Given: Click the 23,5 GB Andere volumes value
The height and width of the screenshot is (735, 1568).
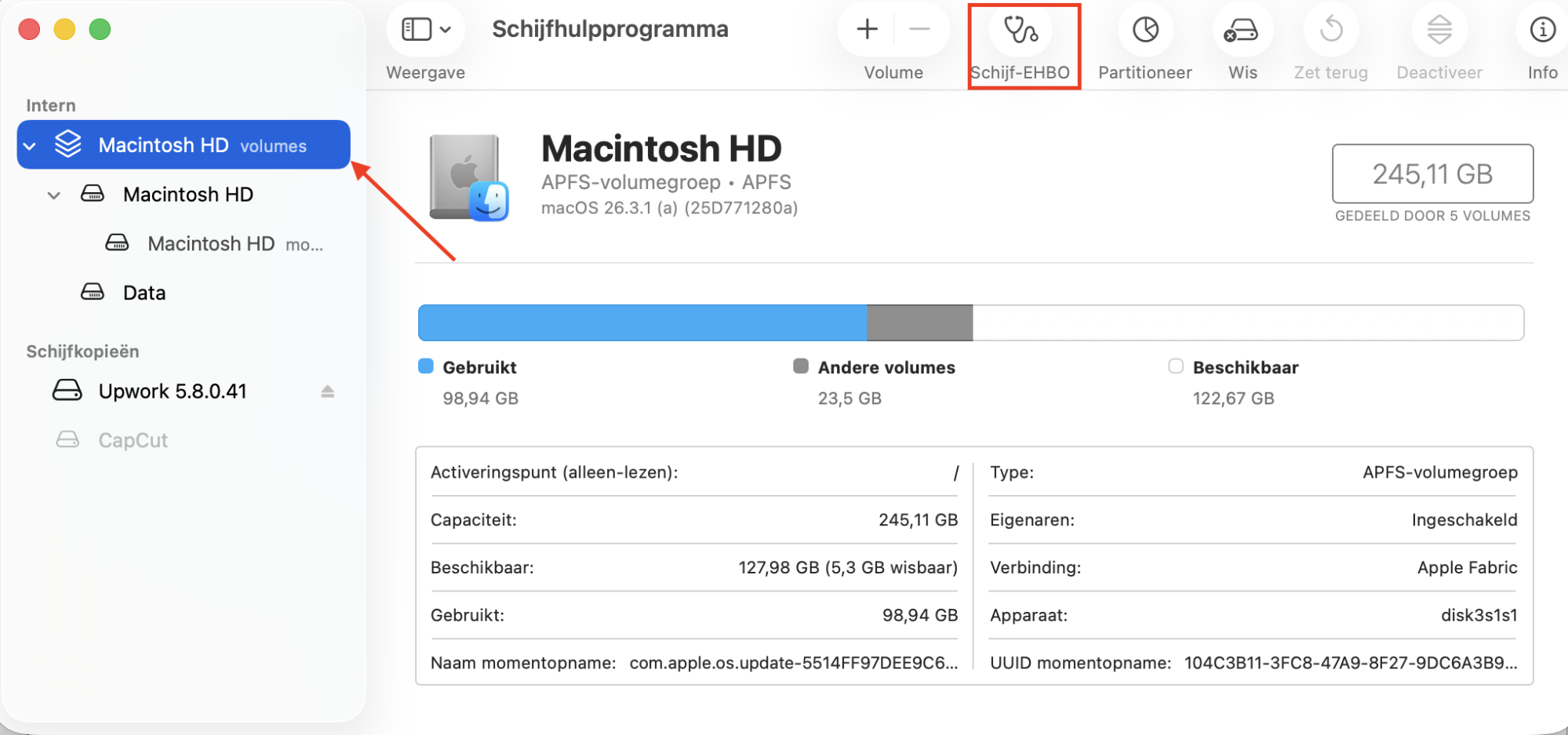Looking at the screenshot, I should 849,398.
